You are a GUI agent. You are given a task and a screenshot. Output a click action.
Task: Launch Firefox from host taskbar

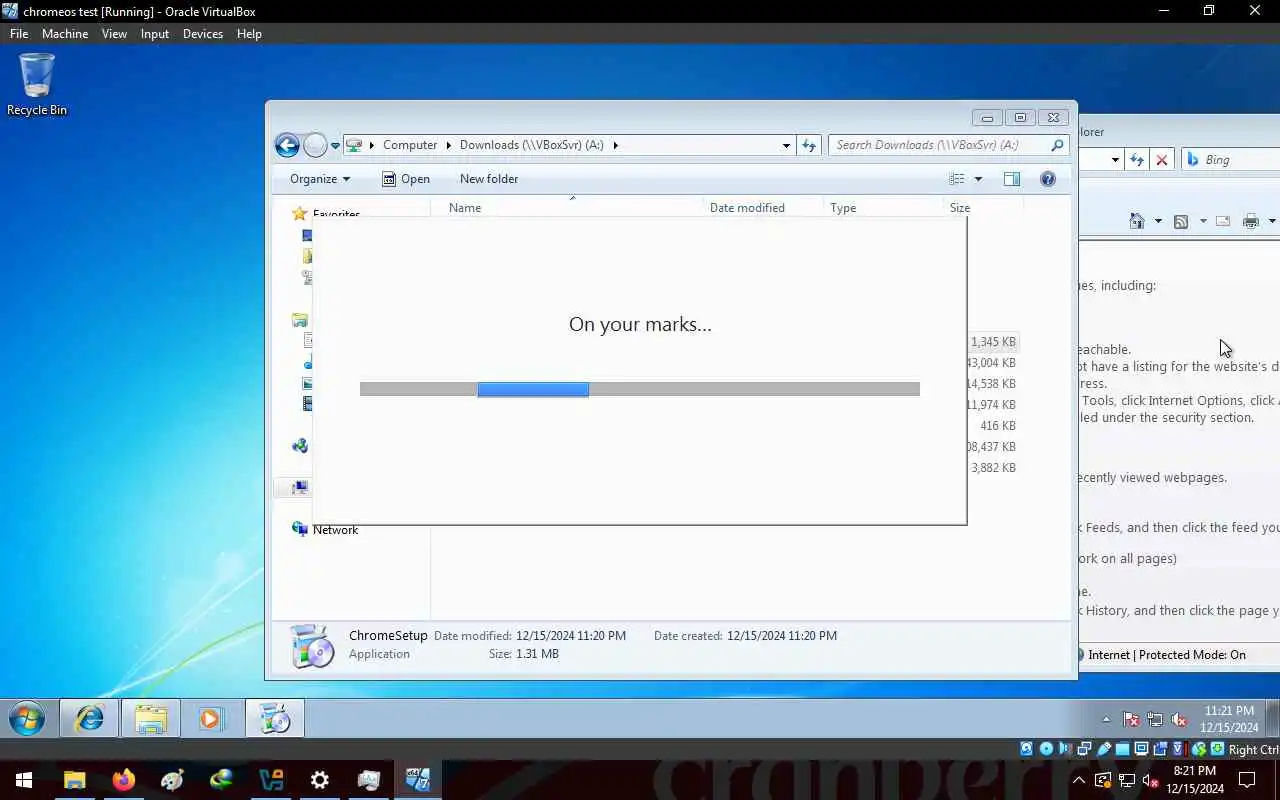[124, 780]
